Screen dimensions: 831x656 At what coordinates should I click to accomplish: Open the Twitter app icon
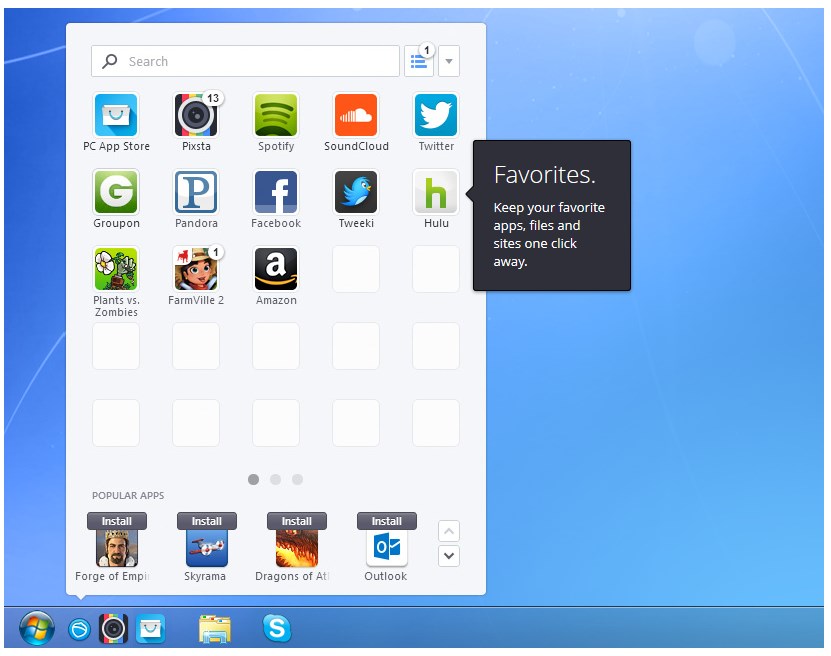click(436, 115)
